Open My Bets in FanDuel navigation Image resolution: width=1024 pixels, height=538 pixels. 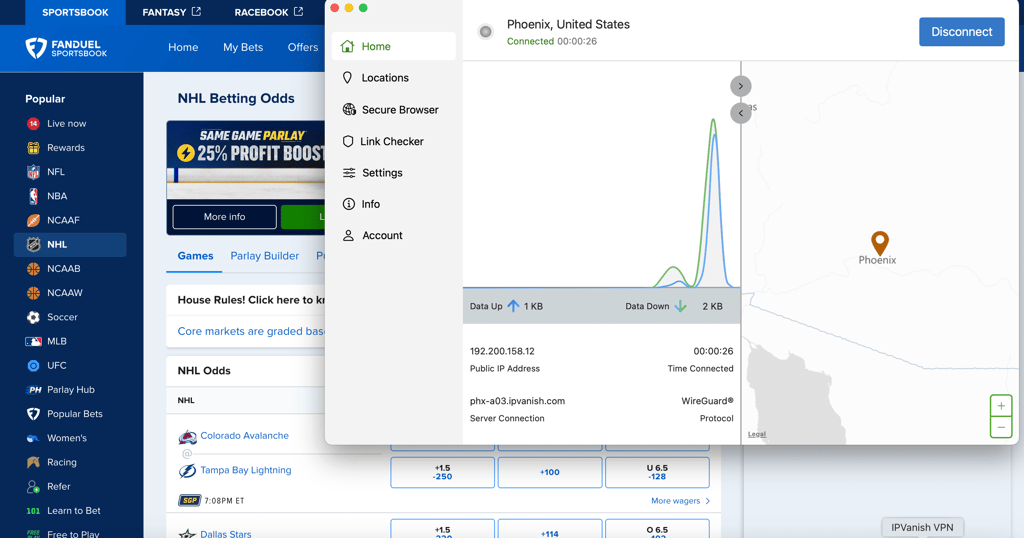[243, 47]
